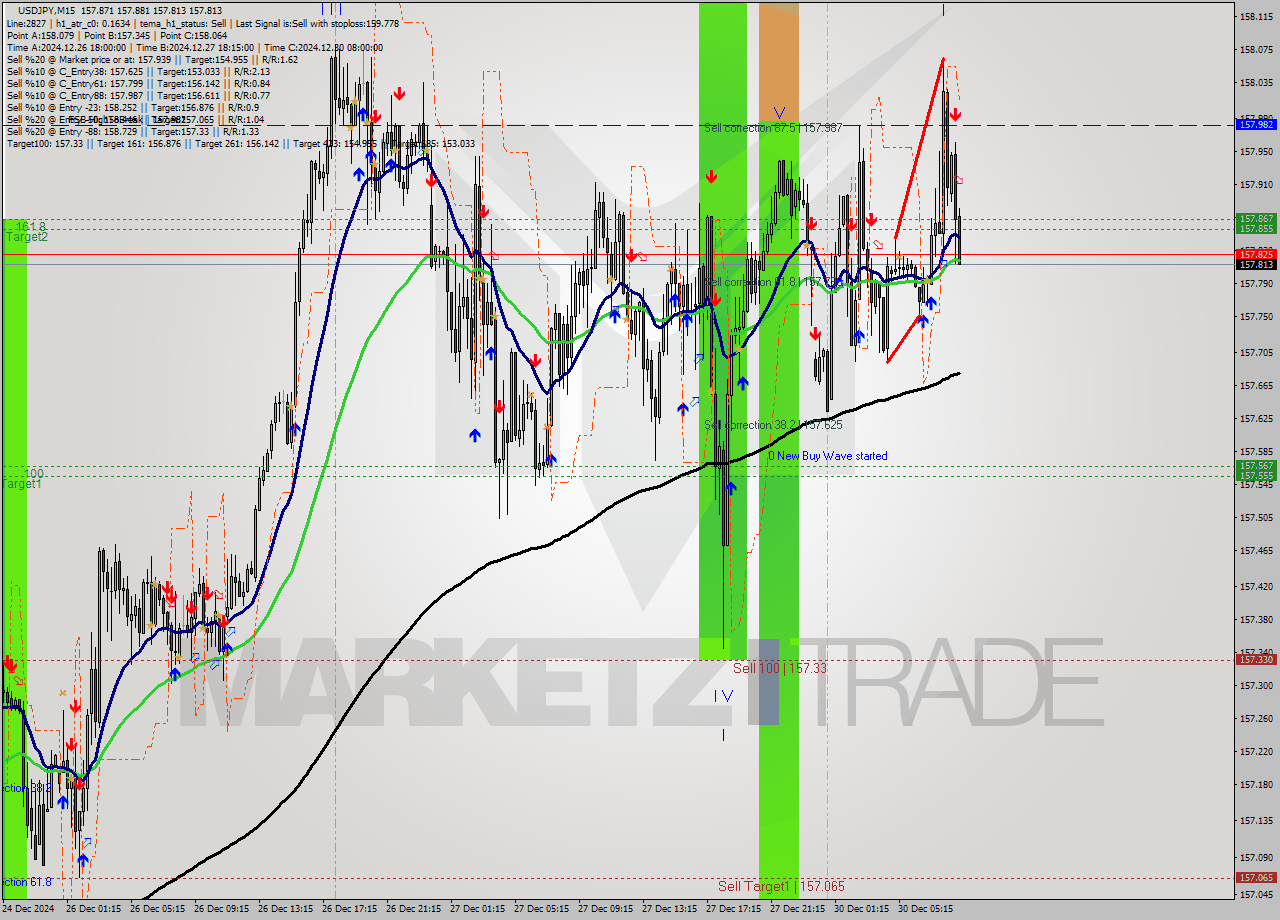Select the 'Sell %10 @ C_Entry61: 157.799' line
This screenshot has height=920, width=1280.
pyautogui.click(x=138, y=83)
